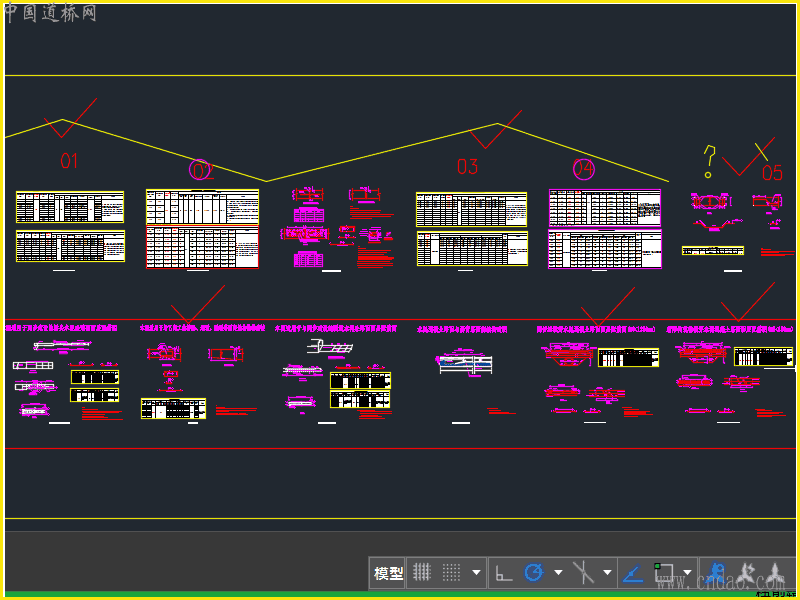Open the snap mode settings dropdown arrow
Viewport: 800px width, 600px height.
tap(476, 573)
